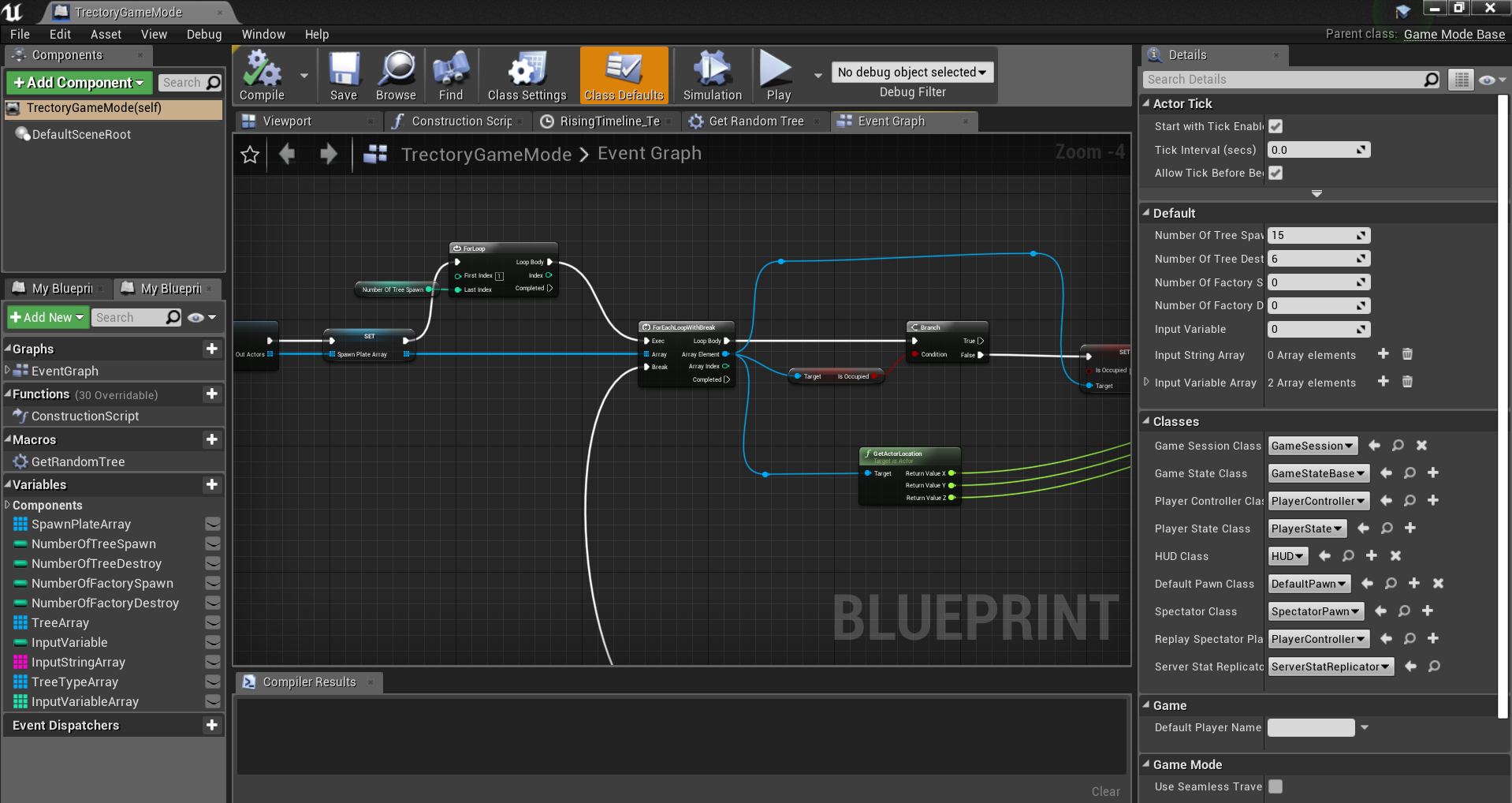The image size is (1512, 803).
Task: Click the Add New button
Action: (x=47, y=317)
